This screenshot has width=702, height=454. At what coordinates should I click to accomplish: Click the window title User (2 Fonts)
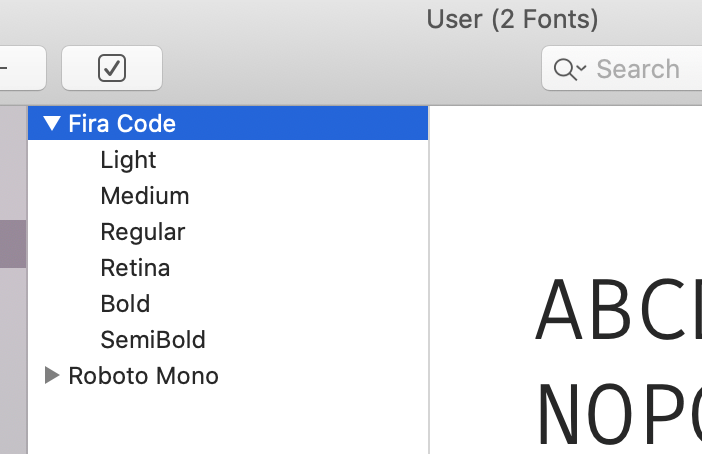point(512,20)
